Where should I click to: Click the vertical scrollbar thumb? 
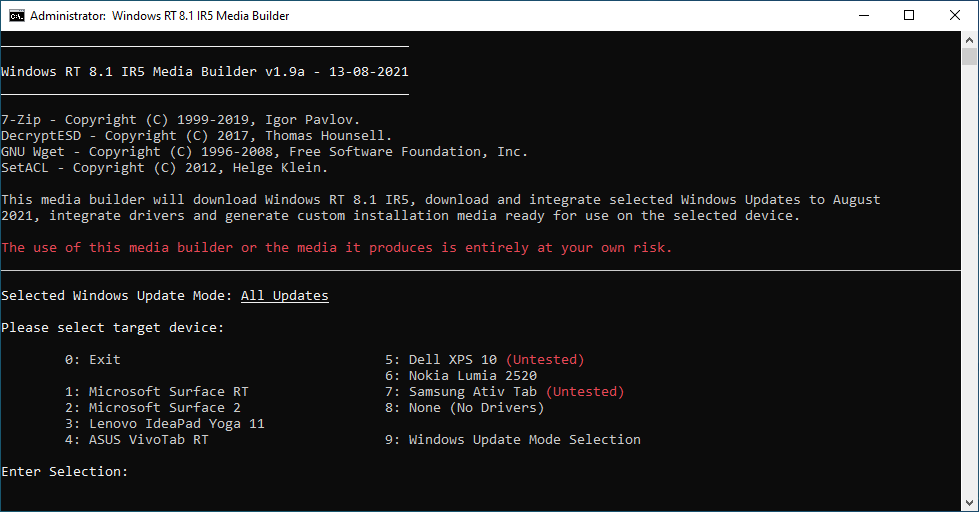(x=969, y=56)
